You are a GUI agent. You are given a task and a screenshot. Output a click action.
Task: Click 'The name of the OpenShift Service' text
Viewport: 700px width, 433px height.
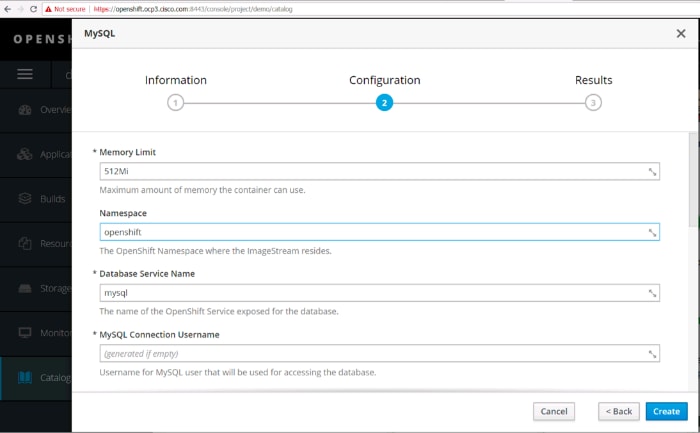[219, 311]
